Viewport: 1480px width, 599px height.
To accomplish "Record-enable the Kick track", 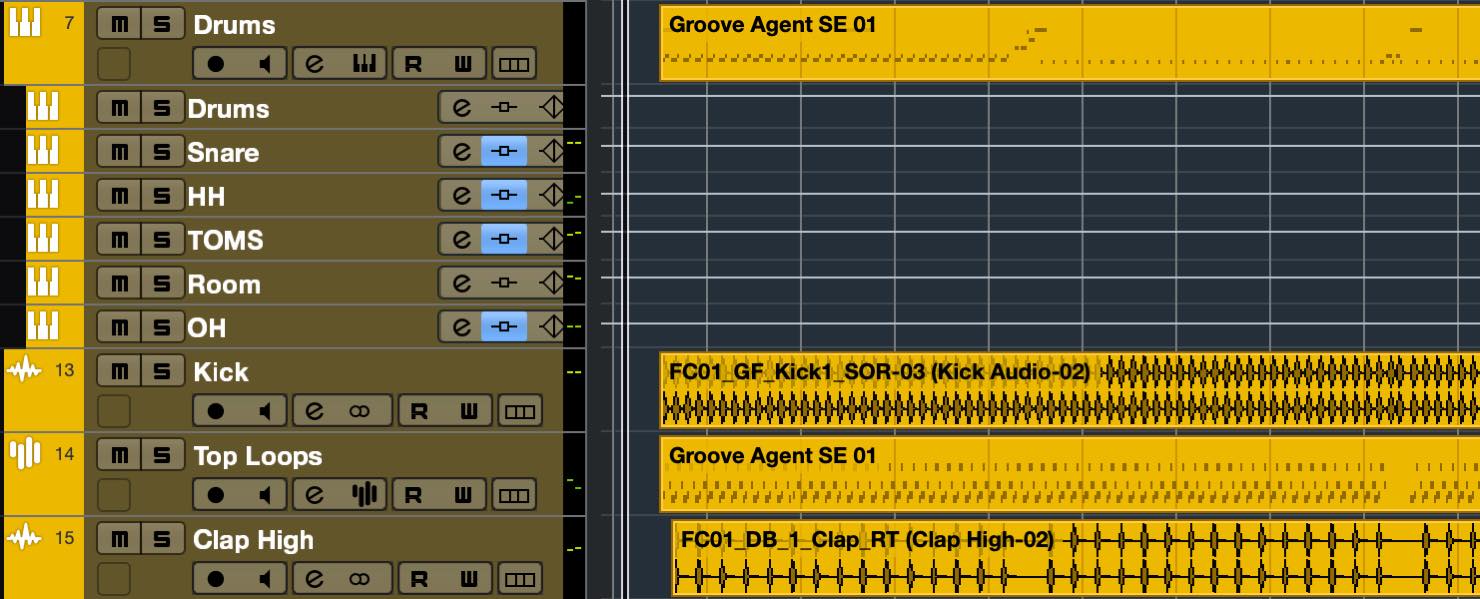I will tap(216, 411).
